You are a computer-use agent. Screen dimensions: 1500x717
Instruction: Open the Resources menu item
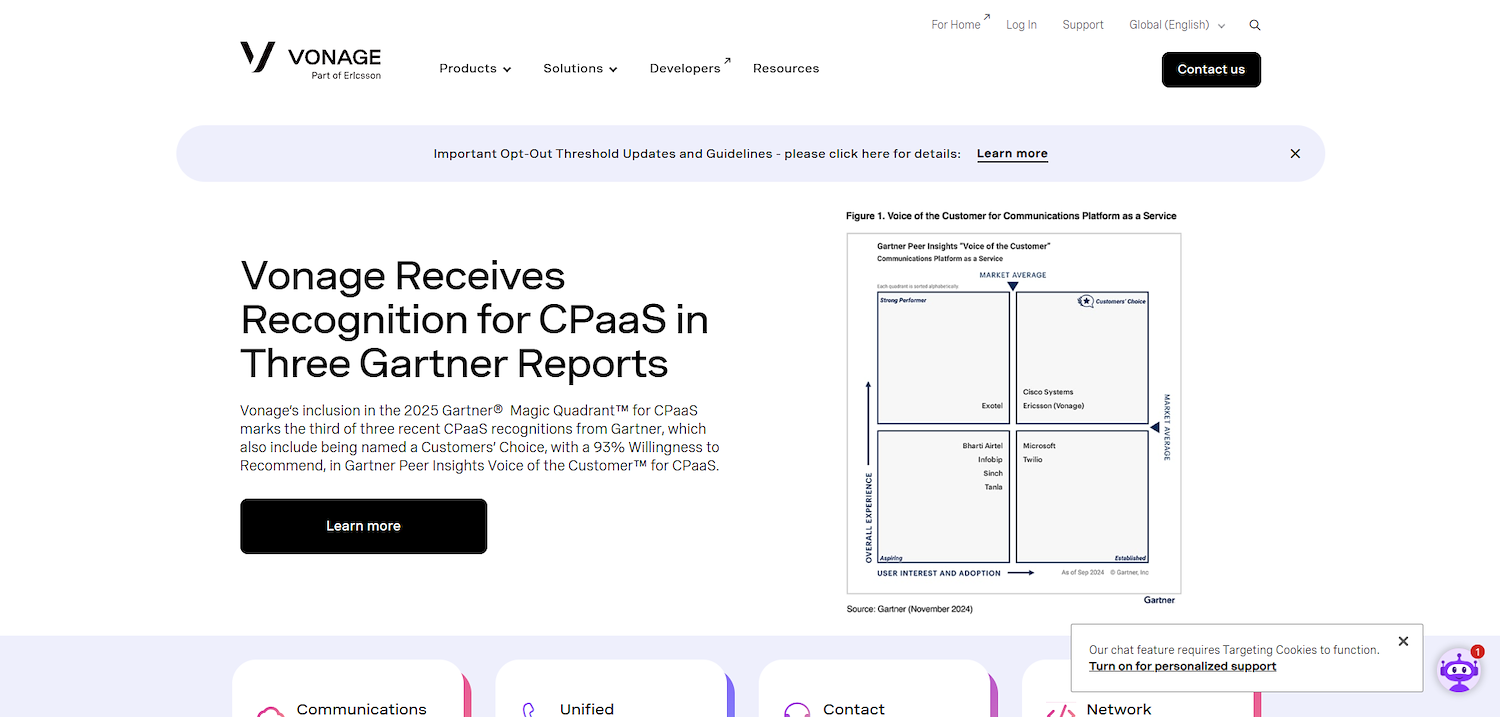click(786, 69)
